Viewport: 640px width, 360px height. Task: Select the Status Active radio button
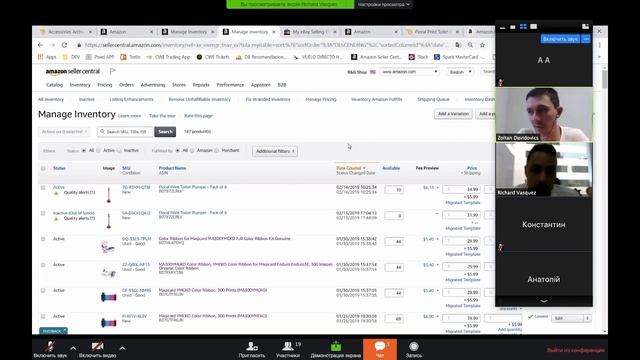click(98, 151)
